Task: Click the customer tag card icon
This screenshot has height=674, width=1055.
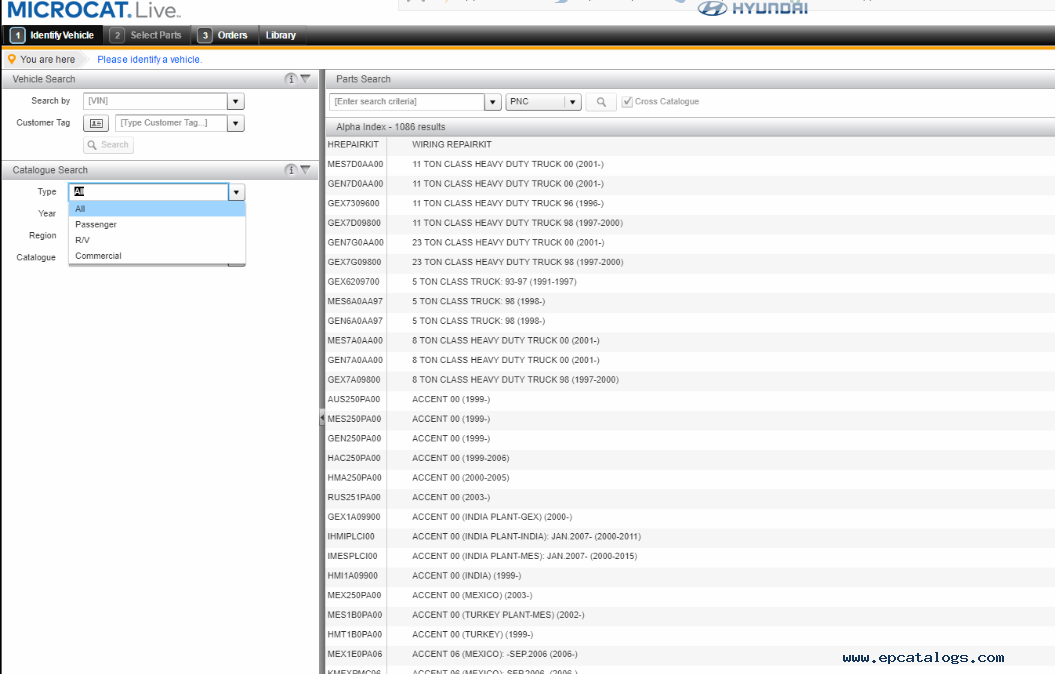Action: tap(96, 124)
